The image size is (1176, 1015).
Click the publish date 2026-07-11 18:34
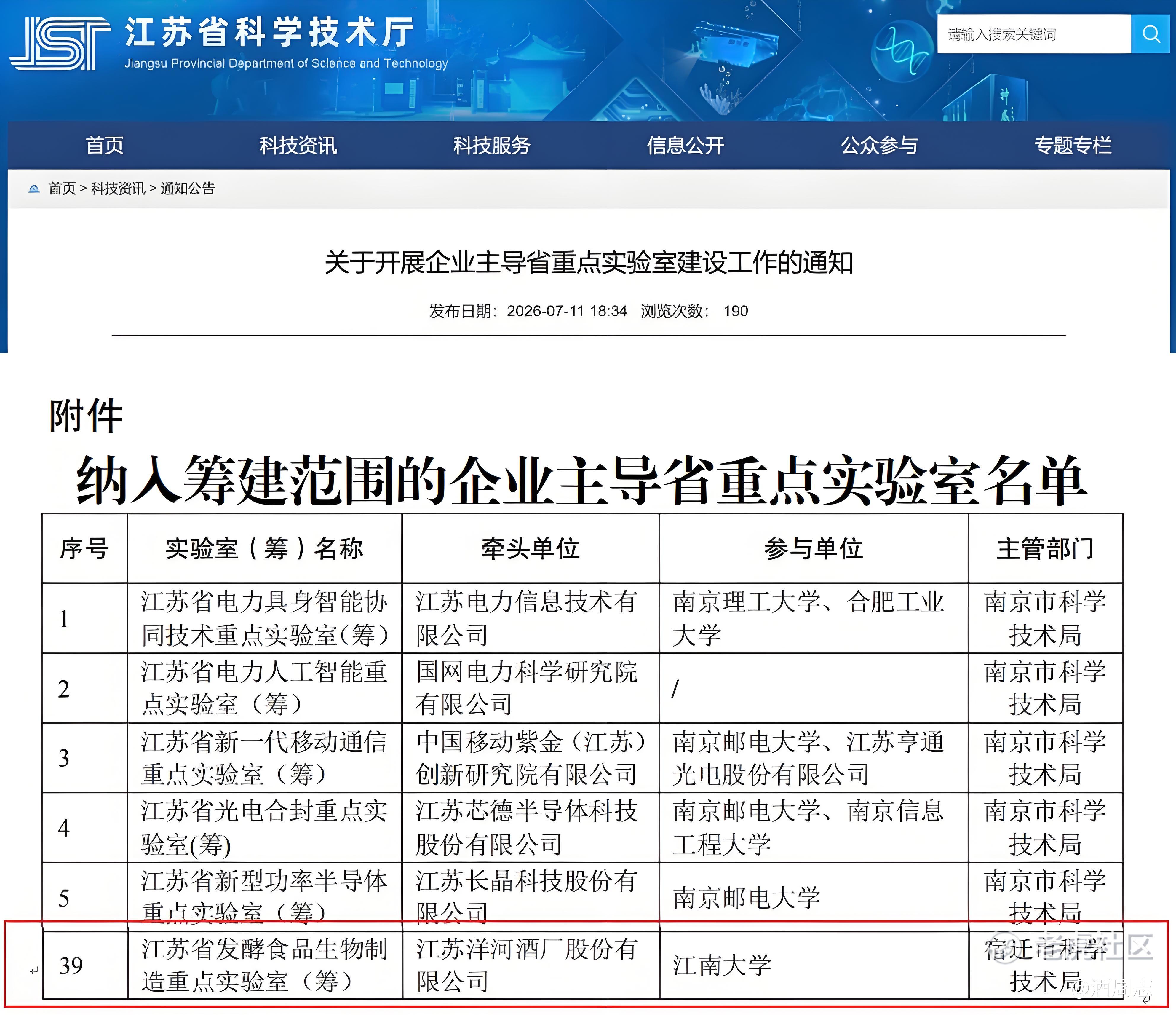[x=566, y=311]
